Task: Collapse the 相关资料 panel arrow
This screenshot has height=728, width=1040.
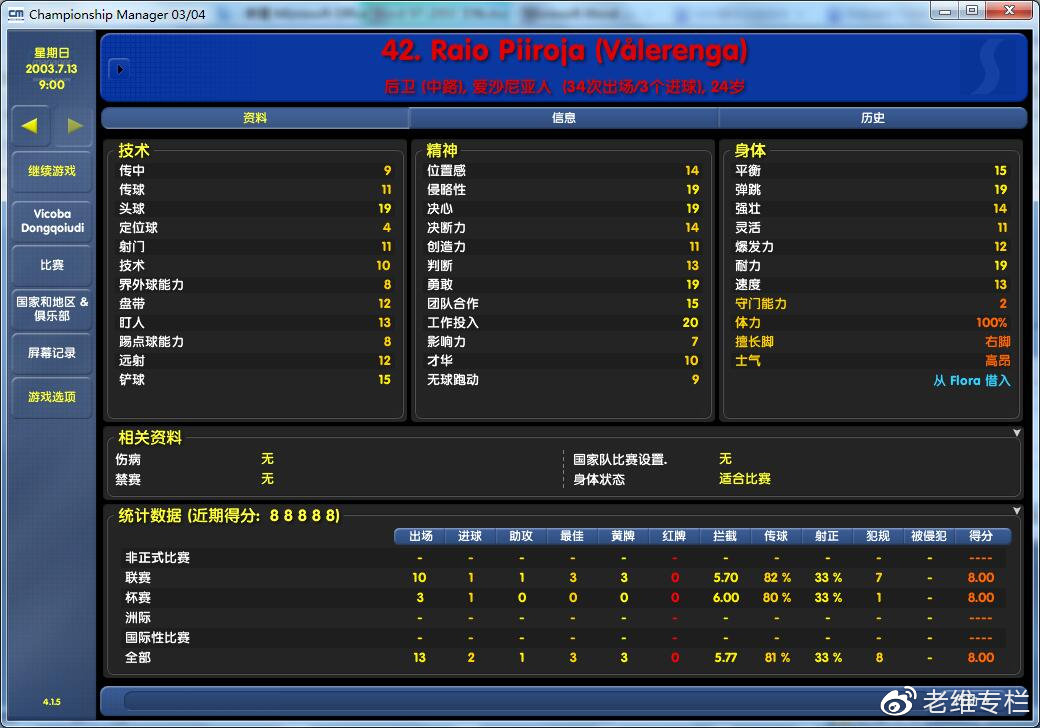Action: coord(1016,433)
